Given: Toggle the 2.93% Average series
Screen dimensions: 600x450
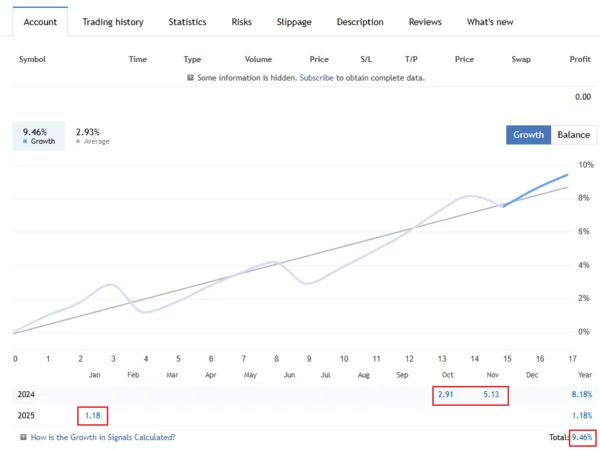Looking at the screenshot, I should [x=92, y=136].
